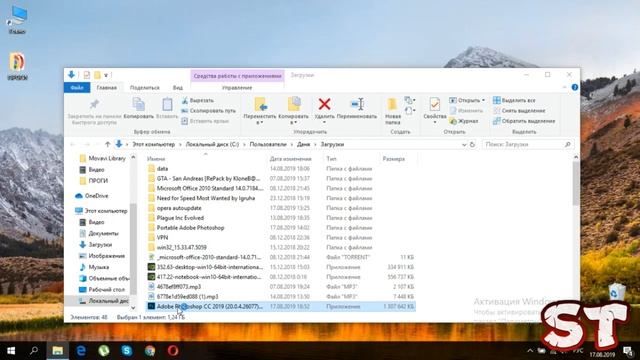Click Локальный диск (C:) in the breadcrumb
Screen dimensions: 640x360
pyautogui.click(x=212, y=144)
